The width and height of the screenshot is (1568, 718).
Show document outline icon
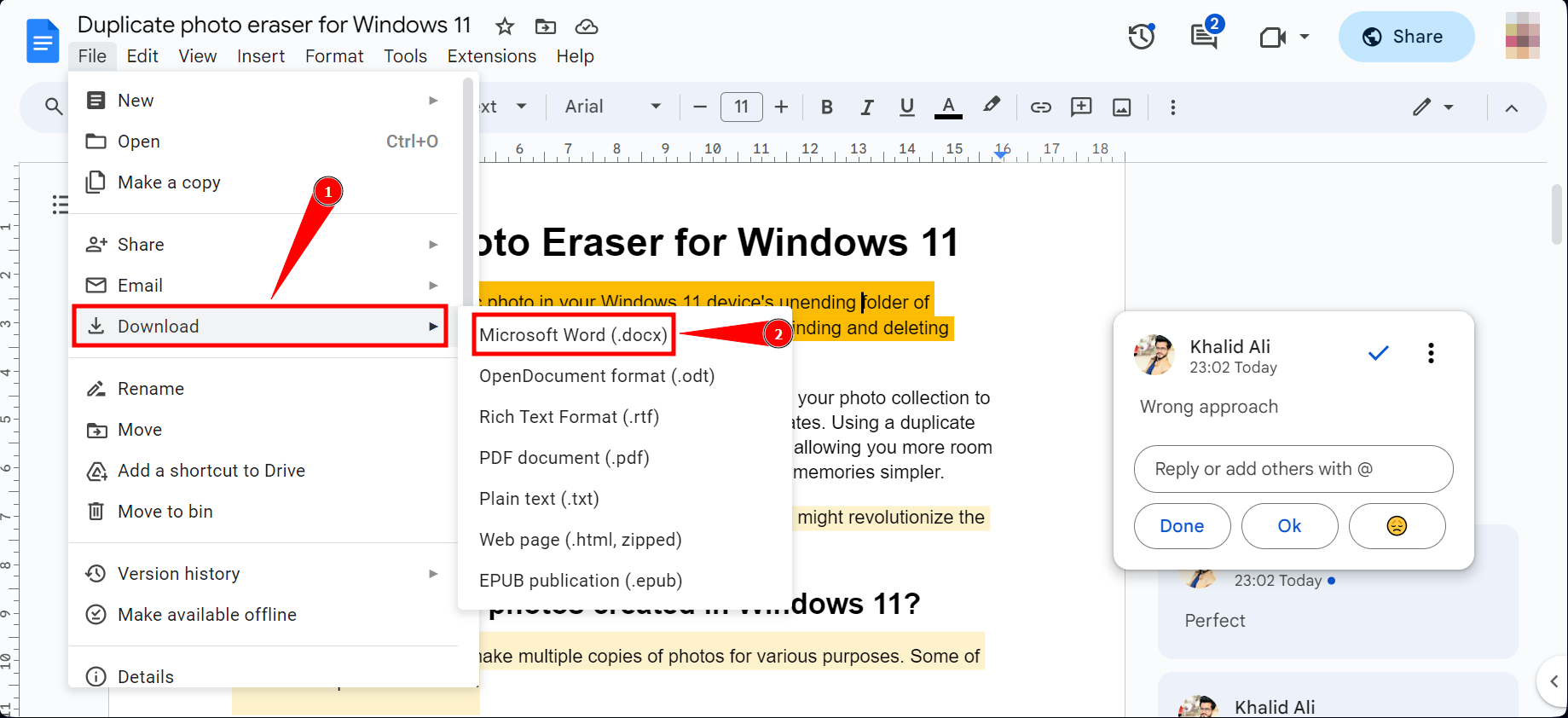click(x=60, y=205)
